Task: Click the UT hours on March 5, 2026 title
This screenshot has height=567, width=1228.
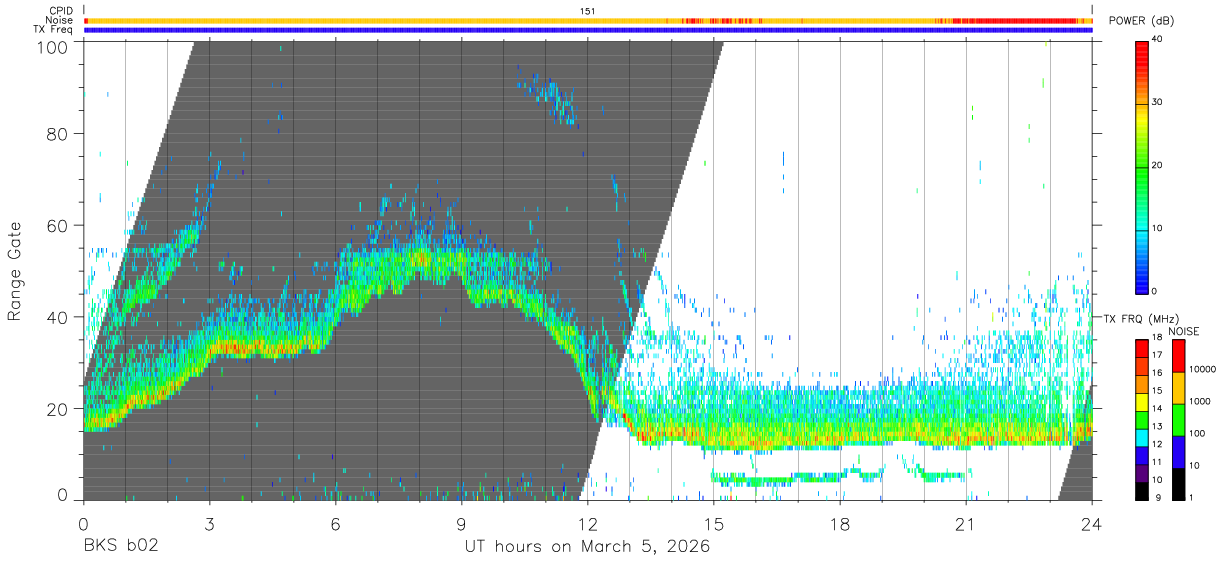Action: 587,547
